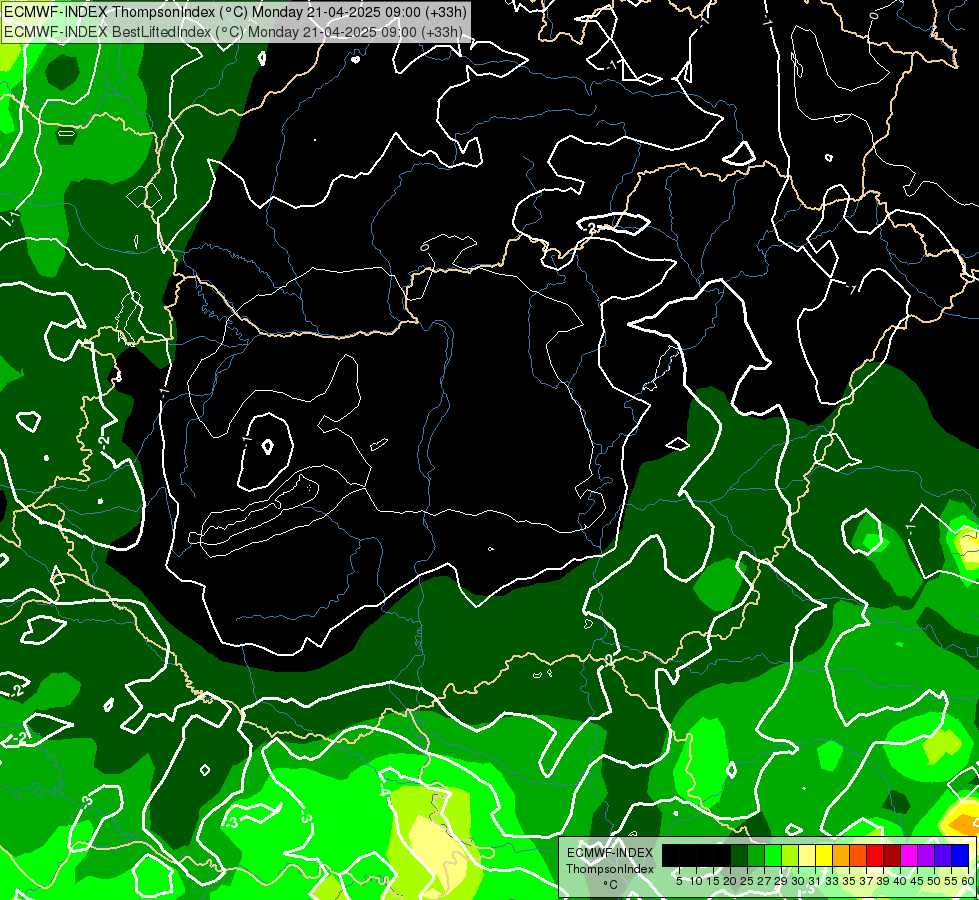Viewport: 979px width, 900px height.
Task: Click legend tick label 20
Action: (731, 881)
